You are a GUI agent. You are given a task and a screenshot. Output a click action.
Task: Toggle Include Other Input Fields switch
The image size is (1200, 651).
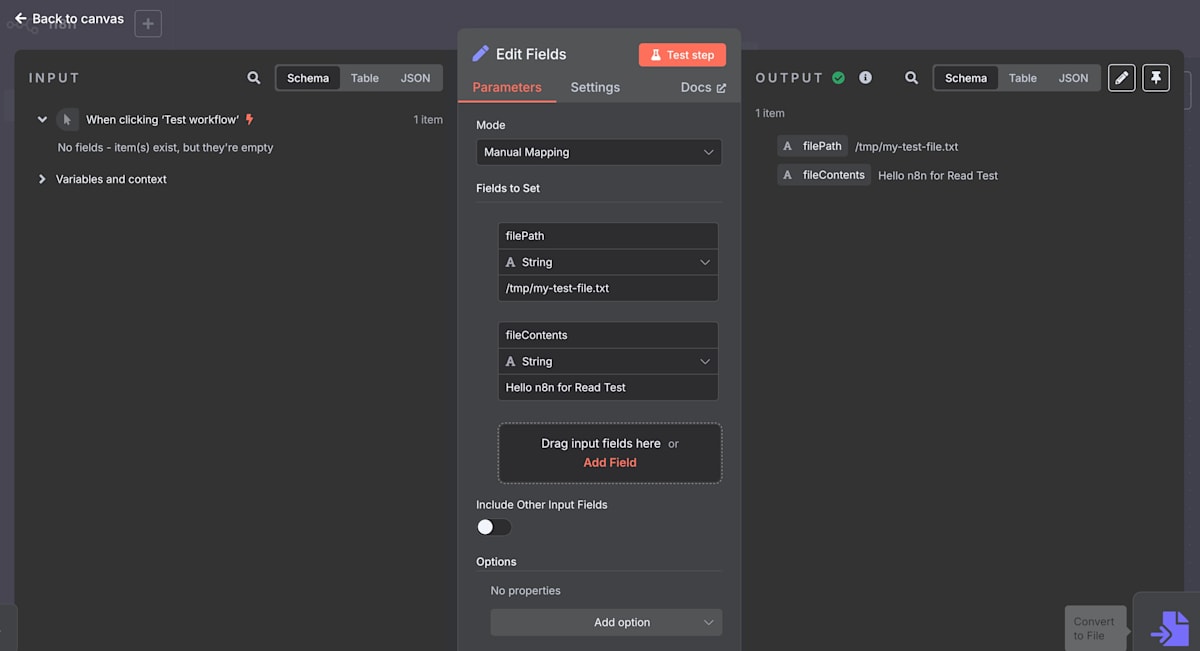tap(494, 527)
